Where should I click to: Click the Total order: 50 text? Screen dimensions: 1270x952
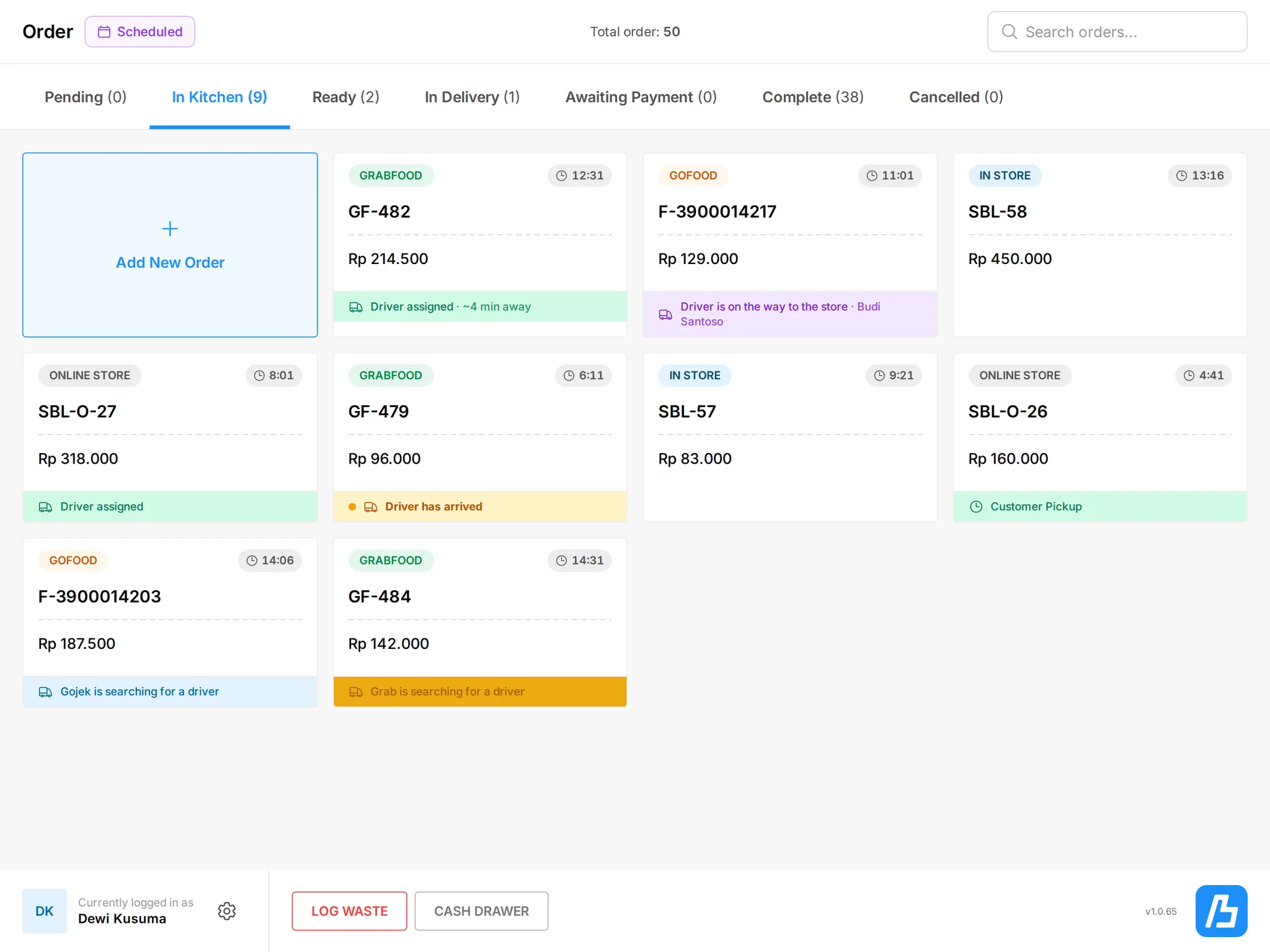click(x=635, y=32)
